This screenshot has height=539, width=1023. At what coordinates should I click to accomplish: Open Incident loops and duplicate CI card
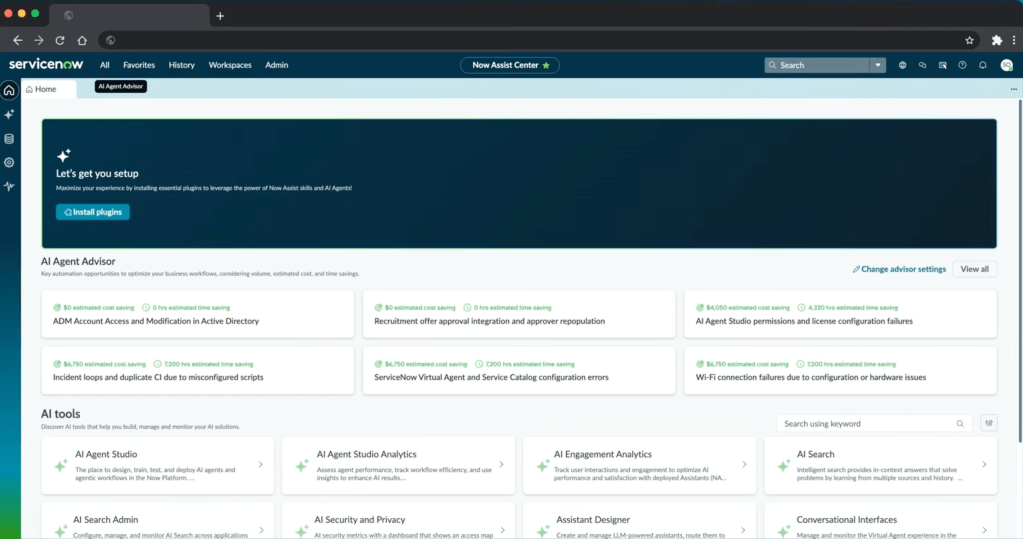pyautogui.click(x=198, y=371)
